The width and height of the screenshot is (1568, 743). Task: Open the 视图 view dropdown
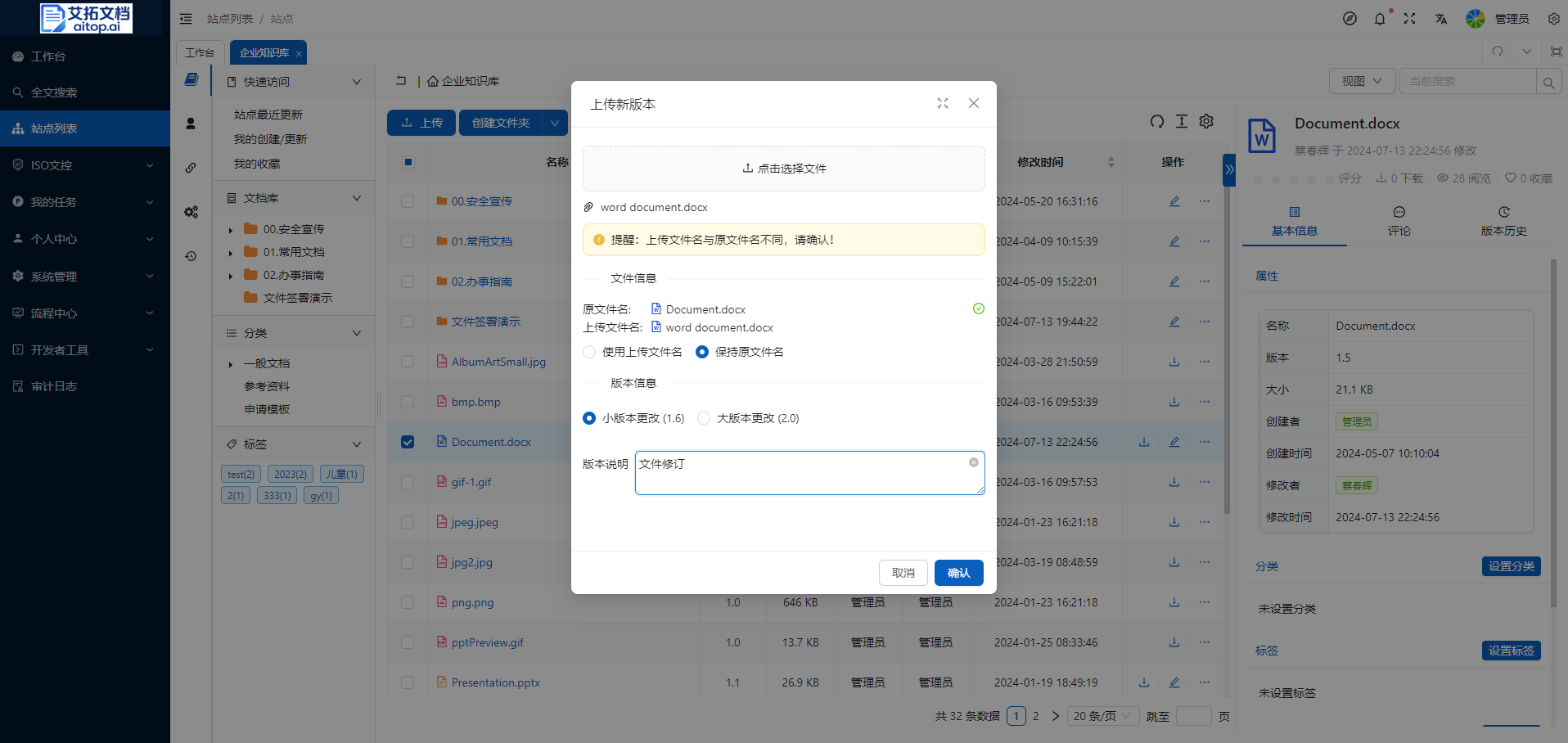1362,82
